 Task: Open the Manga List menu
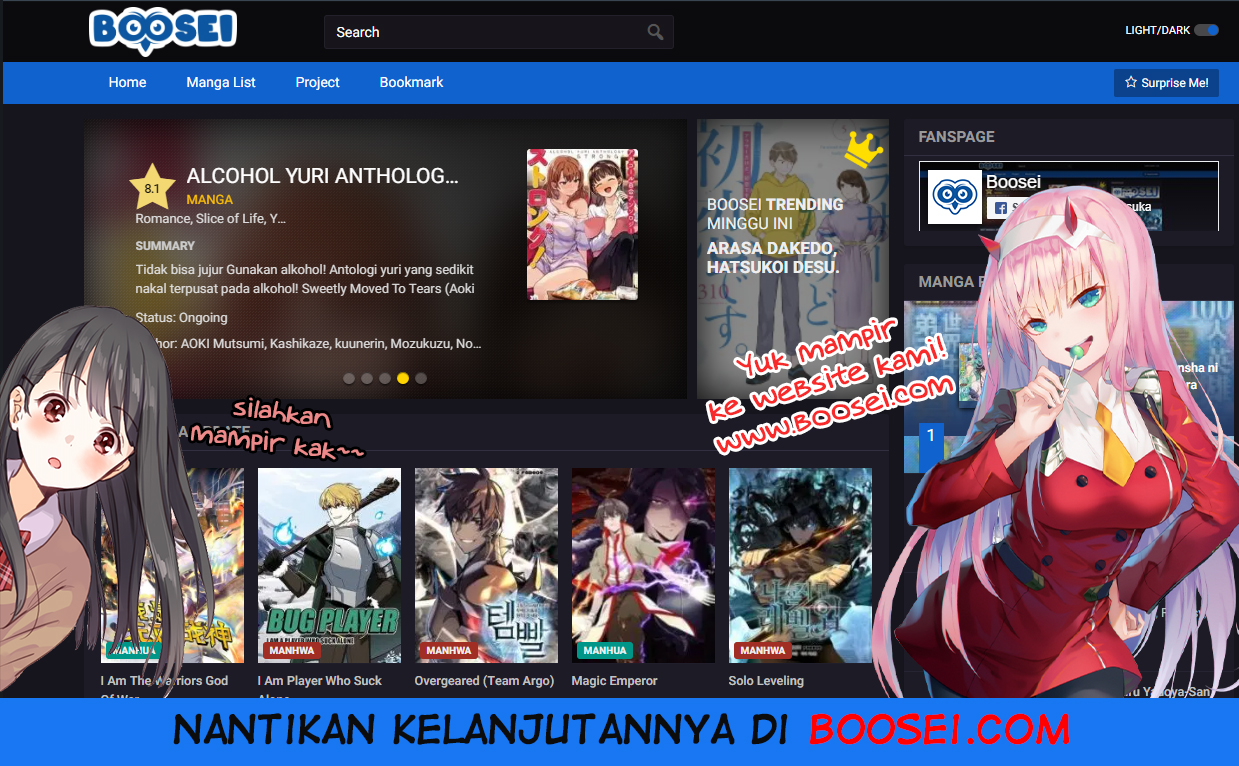pyautogui.click(x=220, y=82)
